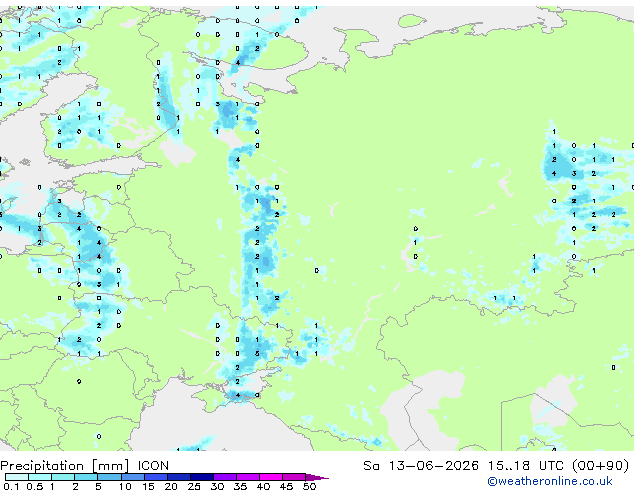The image size is (634, 490).
Task: Click the 'Precipitation [mm] ICON' title text
Action: [85, 466]
